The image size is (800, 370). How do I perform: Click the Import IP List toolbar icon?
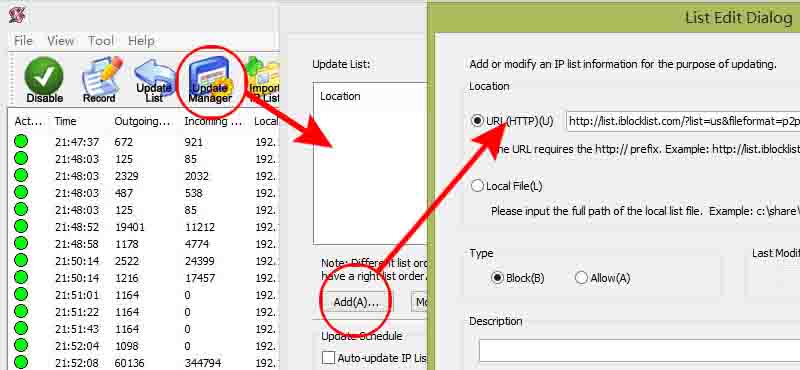(263, 80)
